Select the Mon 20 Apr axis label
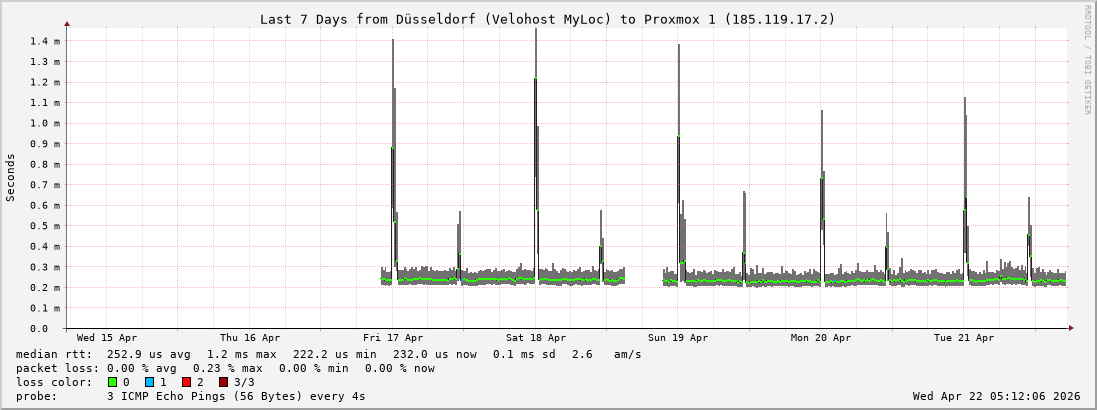Image resolution: width=1097 pixels, height=410 pixels. click(x=821, y=338)
